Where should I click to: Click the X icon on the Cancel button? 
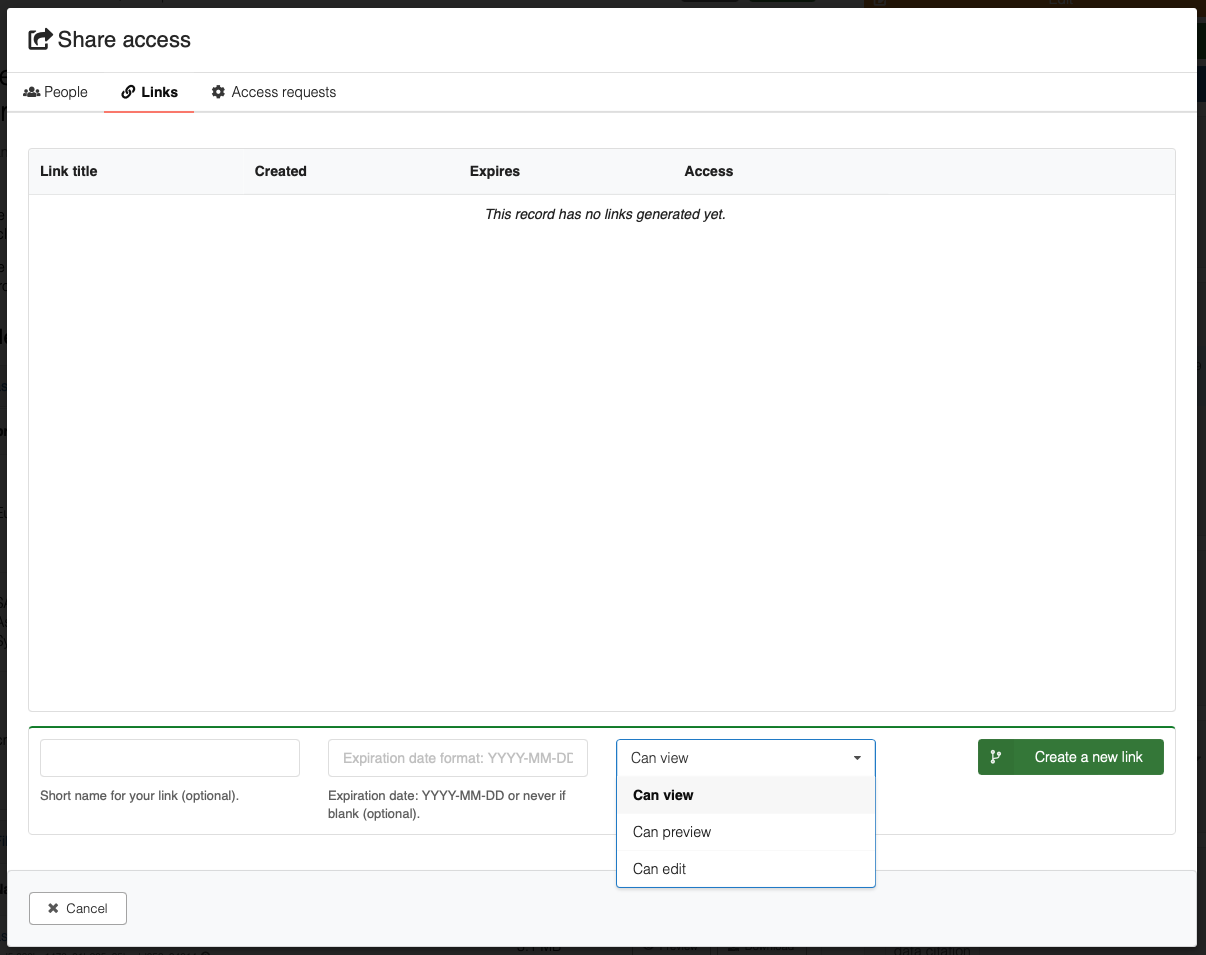tap(53, 908)
